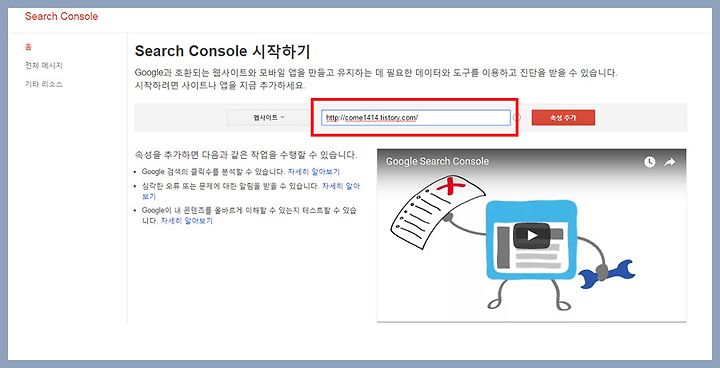Click the red 속성 추가 button
The width and height of the screenshot is (720, 368).
click(x=563, y=118)
